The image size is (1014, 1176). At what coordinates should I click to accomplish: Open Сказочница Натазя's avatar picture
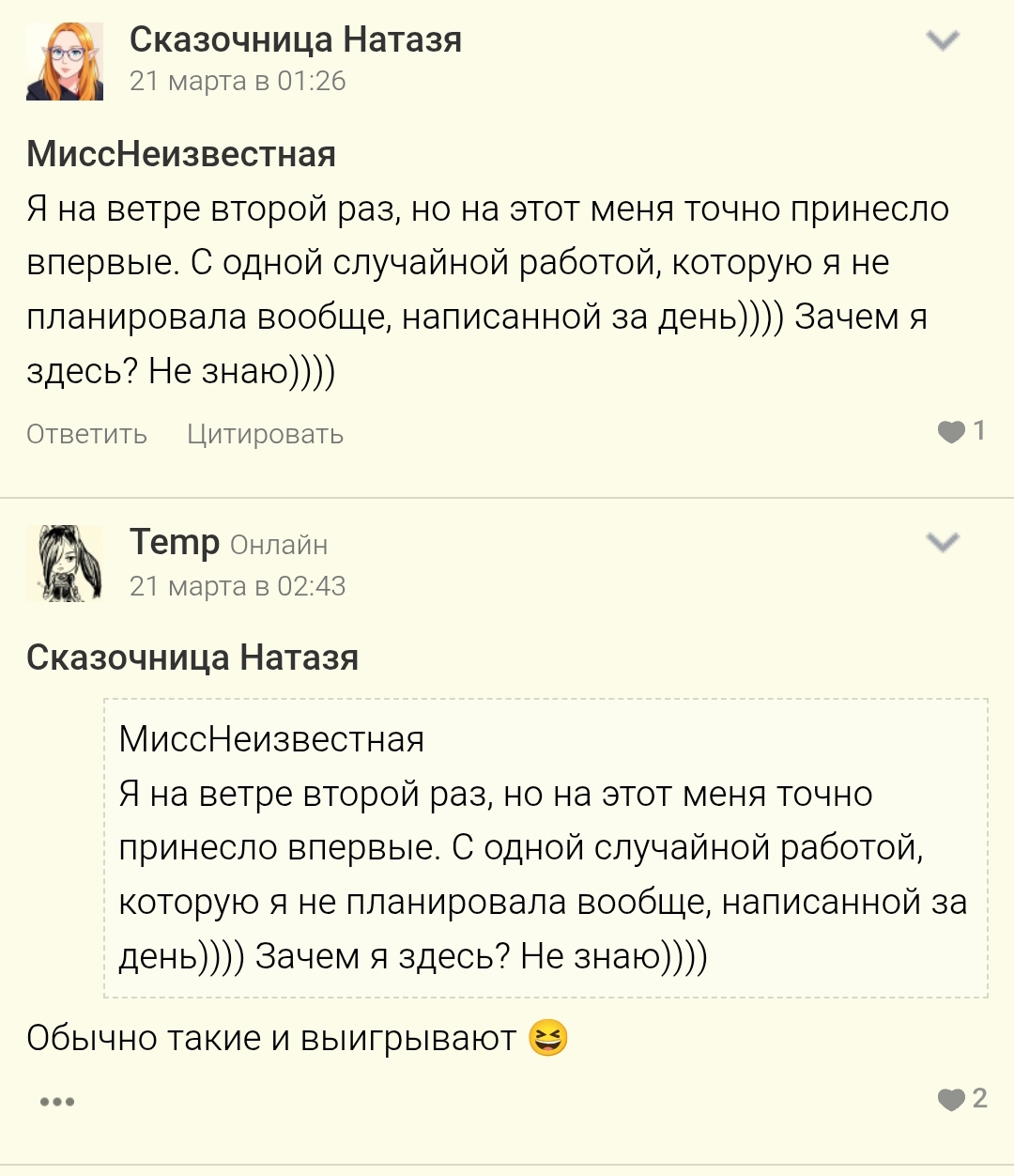(64, 61)
